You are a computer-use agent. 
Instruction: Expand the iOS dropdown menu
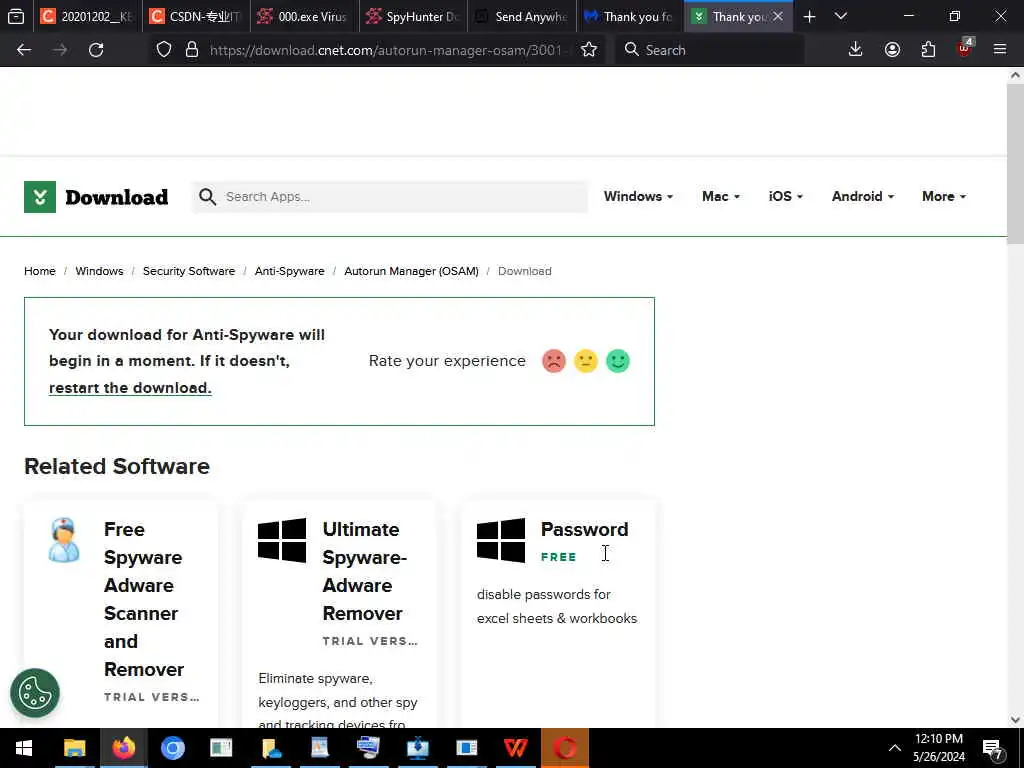pos(786,197)
